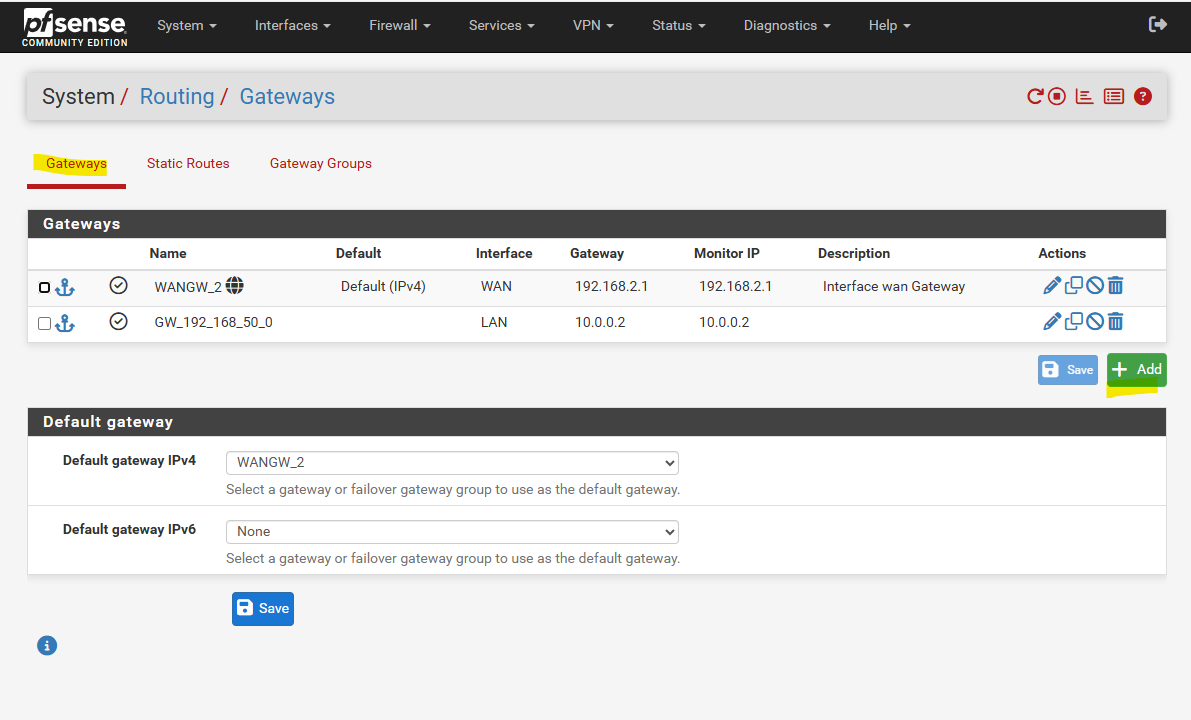Click gateway 10.0.0.2 in the Gateway column
Image resolution: width=1191 pixels, height=720 pixels.
pyautogui.click(x=600, y=323)
